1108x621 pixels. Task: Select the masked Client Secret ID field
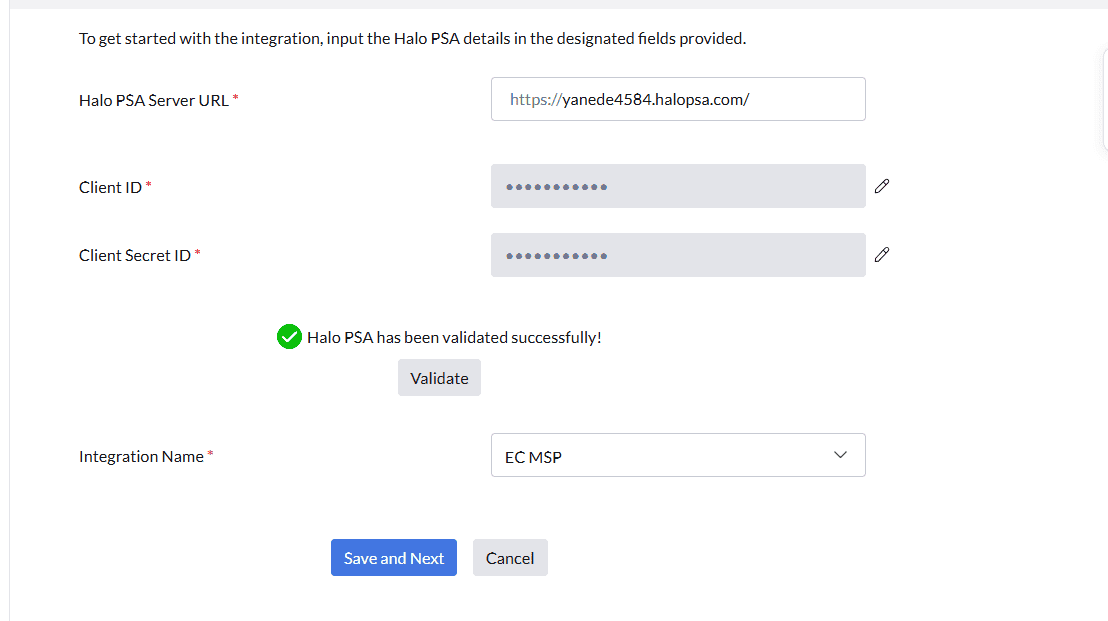(x=677, y=255)
